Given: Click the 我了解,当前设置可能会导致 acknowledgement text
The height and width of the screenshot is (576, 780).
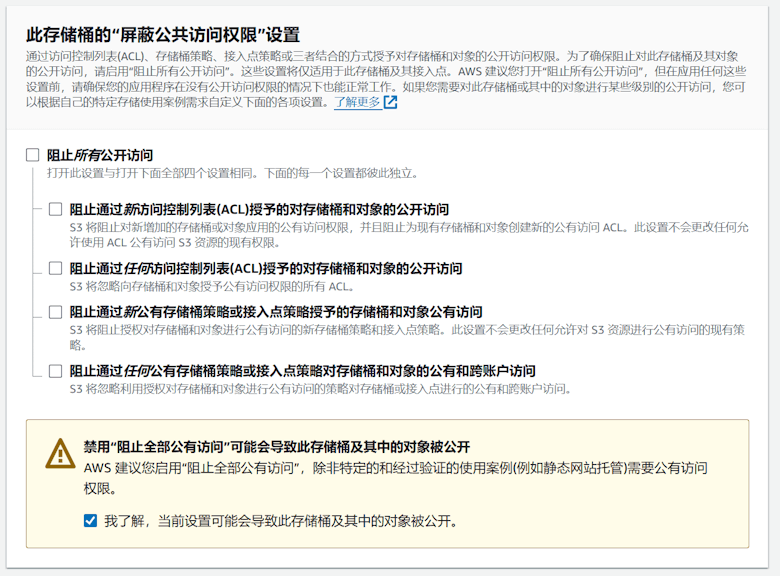Looking at the screenshot, I should [x=281, y=521].
